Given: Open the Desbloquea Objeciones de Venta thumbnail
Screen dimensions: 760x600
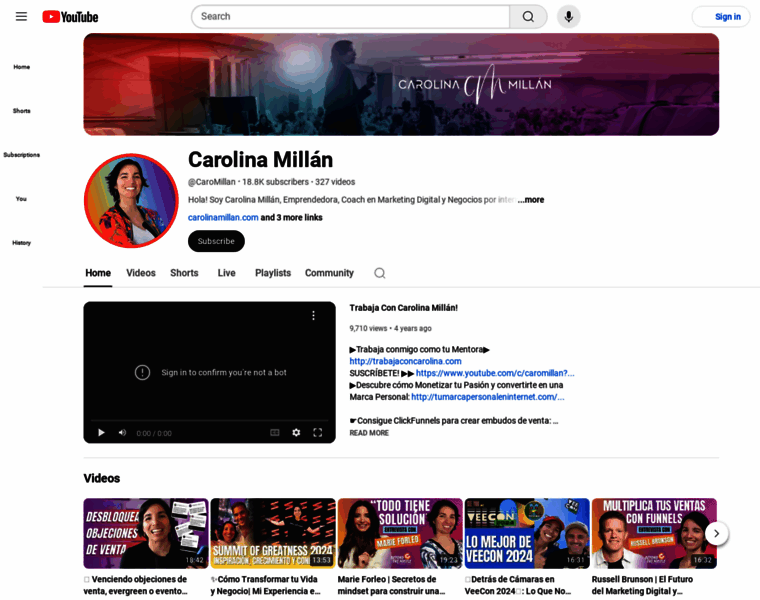Looking at the screenshot, I should tap(146, 533).
